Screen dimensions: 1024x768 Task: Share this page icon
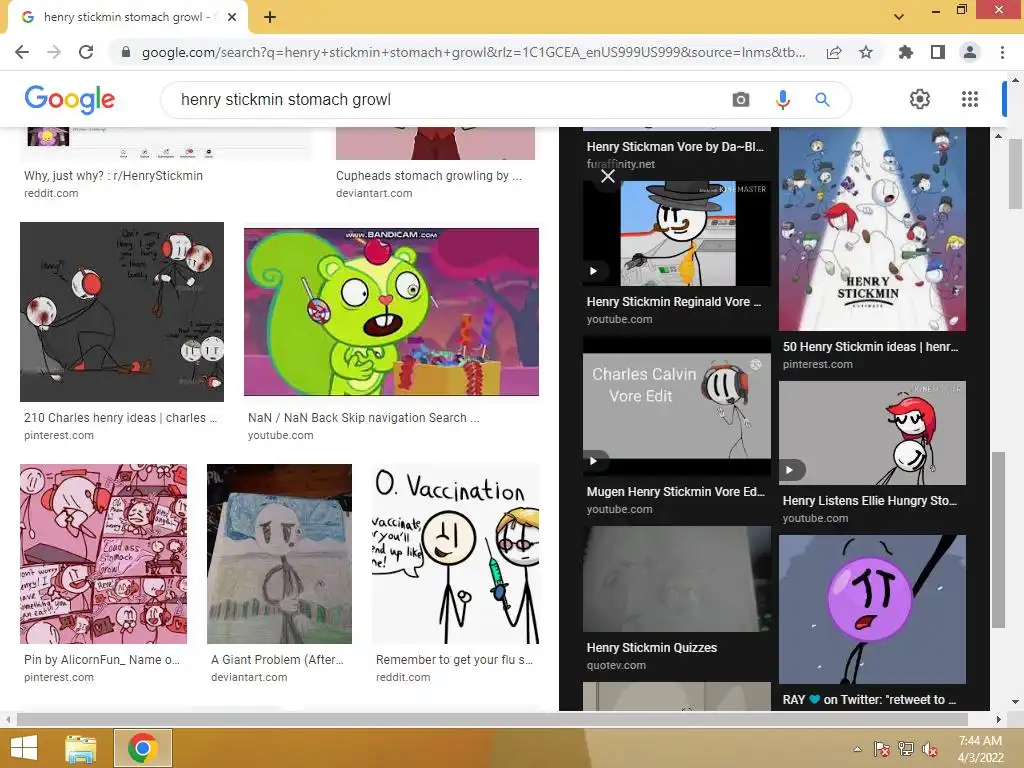pyautogui.click(x=834, y=52)
